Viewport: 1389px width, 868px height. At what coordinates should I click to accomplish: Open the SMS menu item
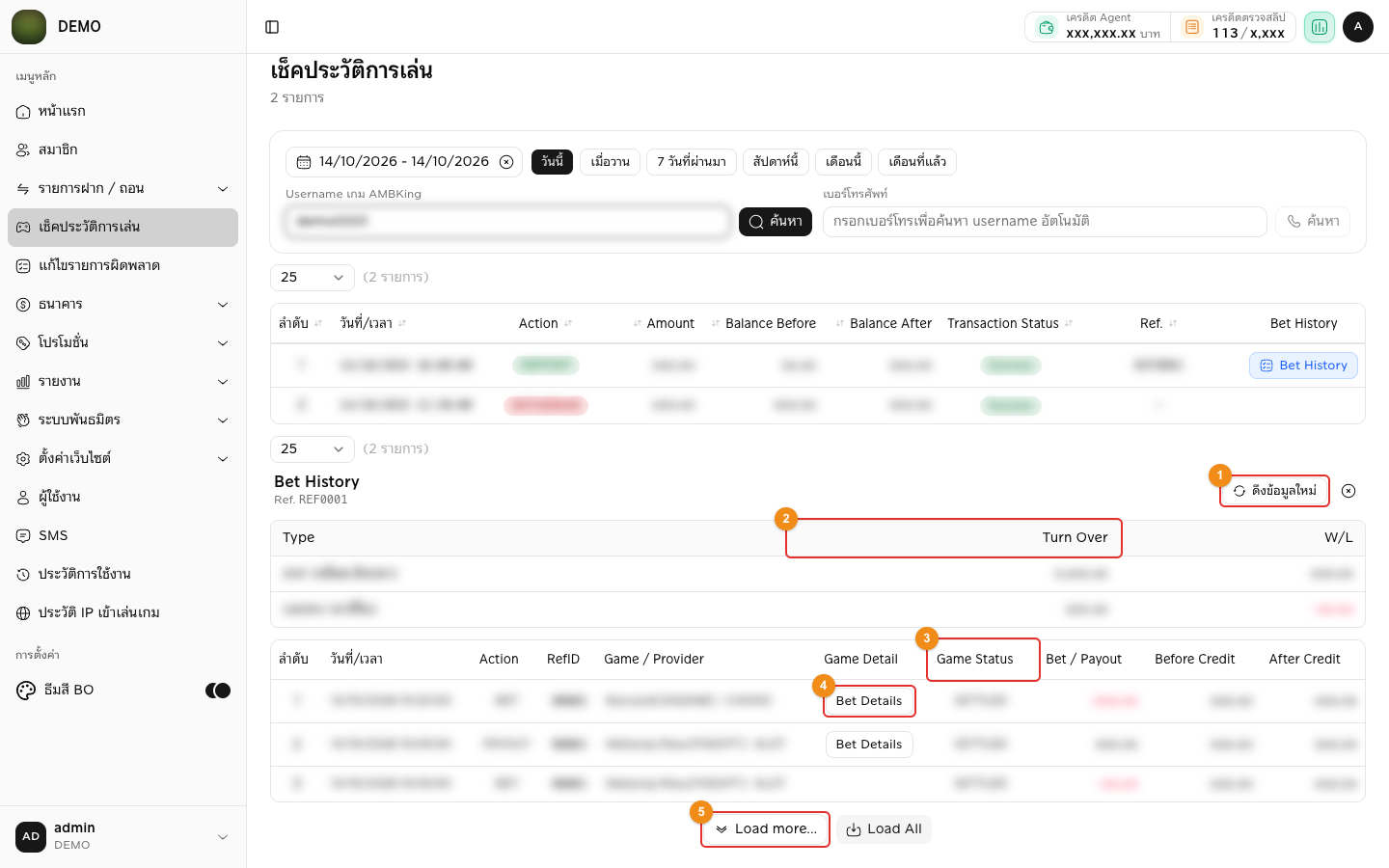pos(123,536)
